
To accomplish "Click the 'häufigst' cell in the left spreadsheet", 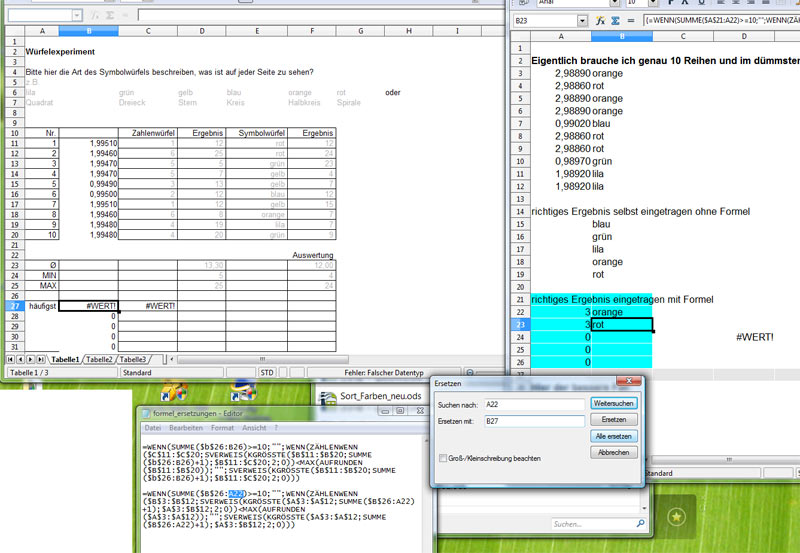I will click(x=42, y=306).
